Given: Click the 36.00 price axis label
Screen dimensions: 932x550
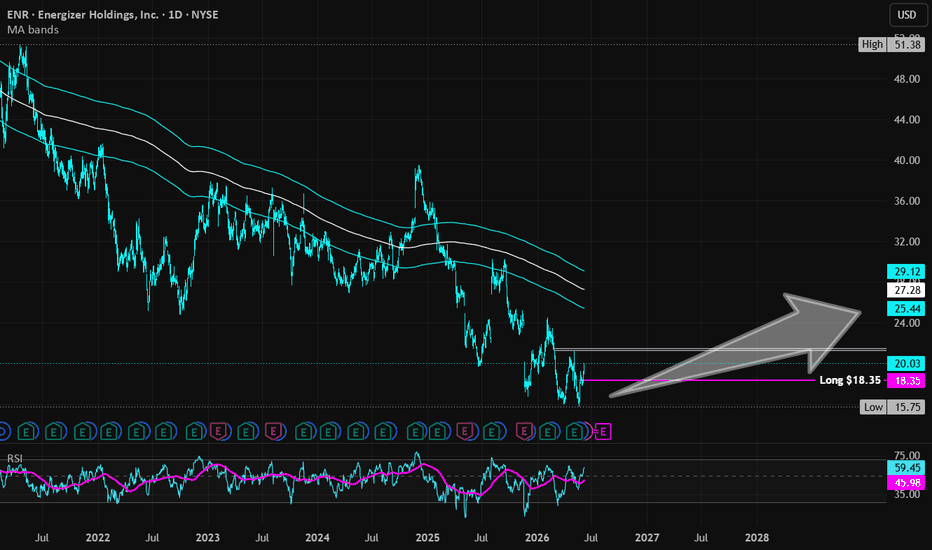Looking at the screenshot, I should click(x=907, y=201).
